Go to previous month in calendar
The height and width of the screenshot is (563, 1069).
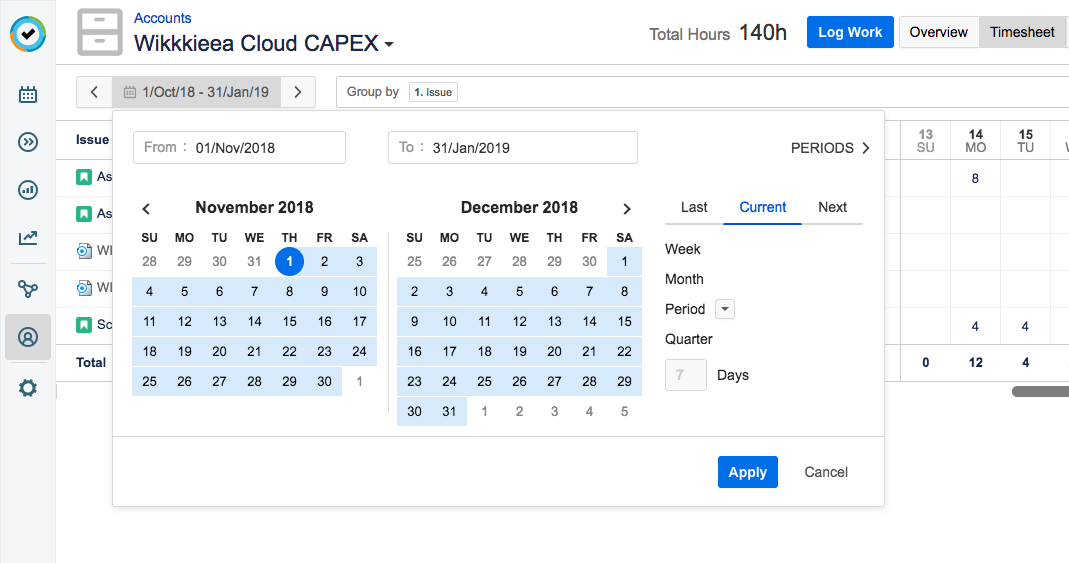click(x=146, y=209)
